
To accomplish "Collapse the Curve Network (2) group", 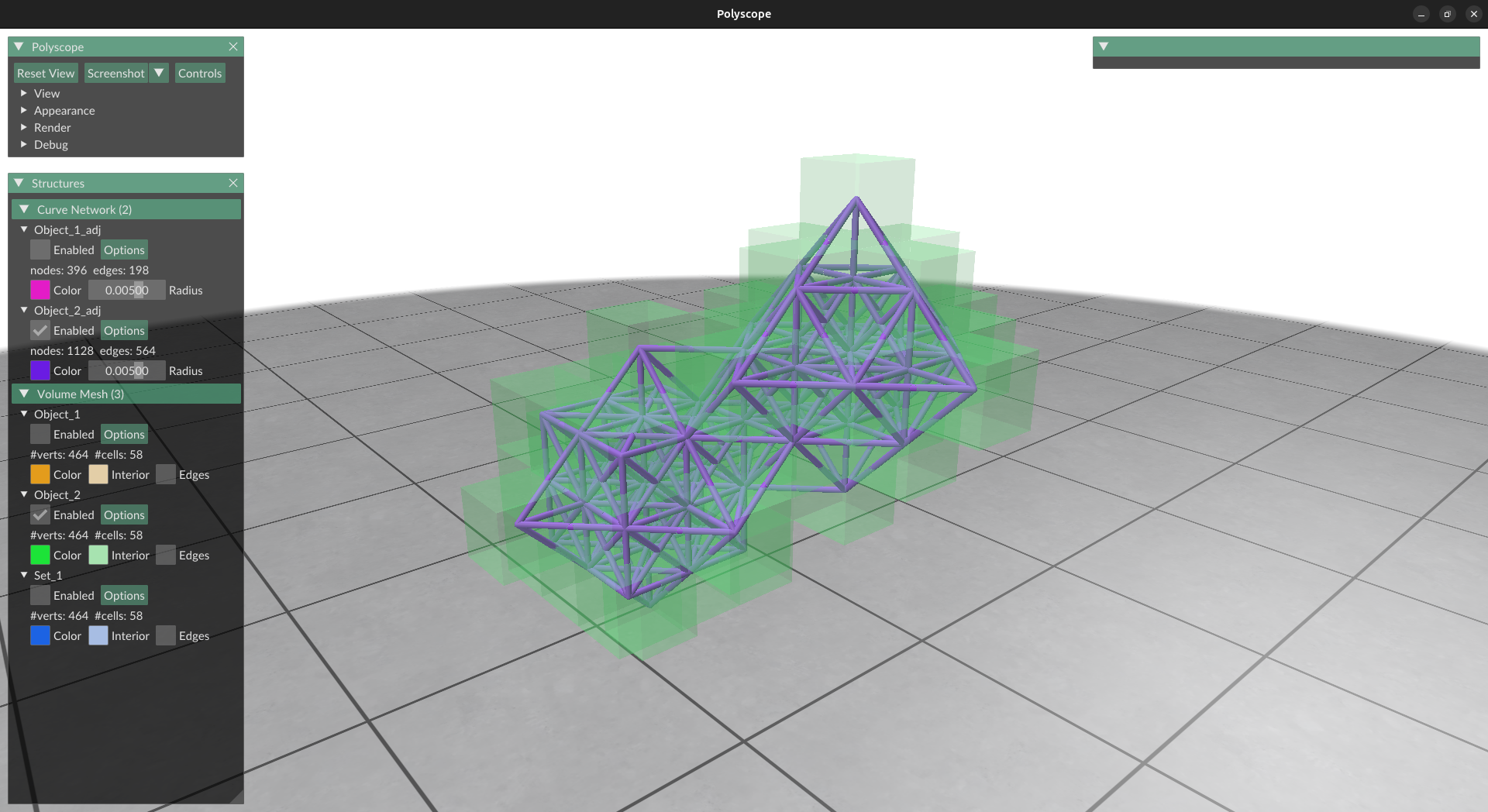I will tap(24, 209).
